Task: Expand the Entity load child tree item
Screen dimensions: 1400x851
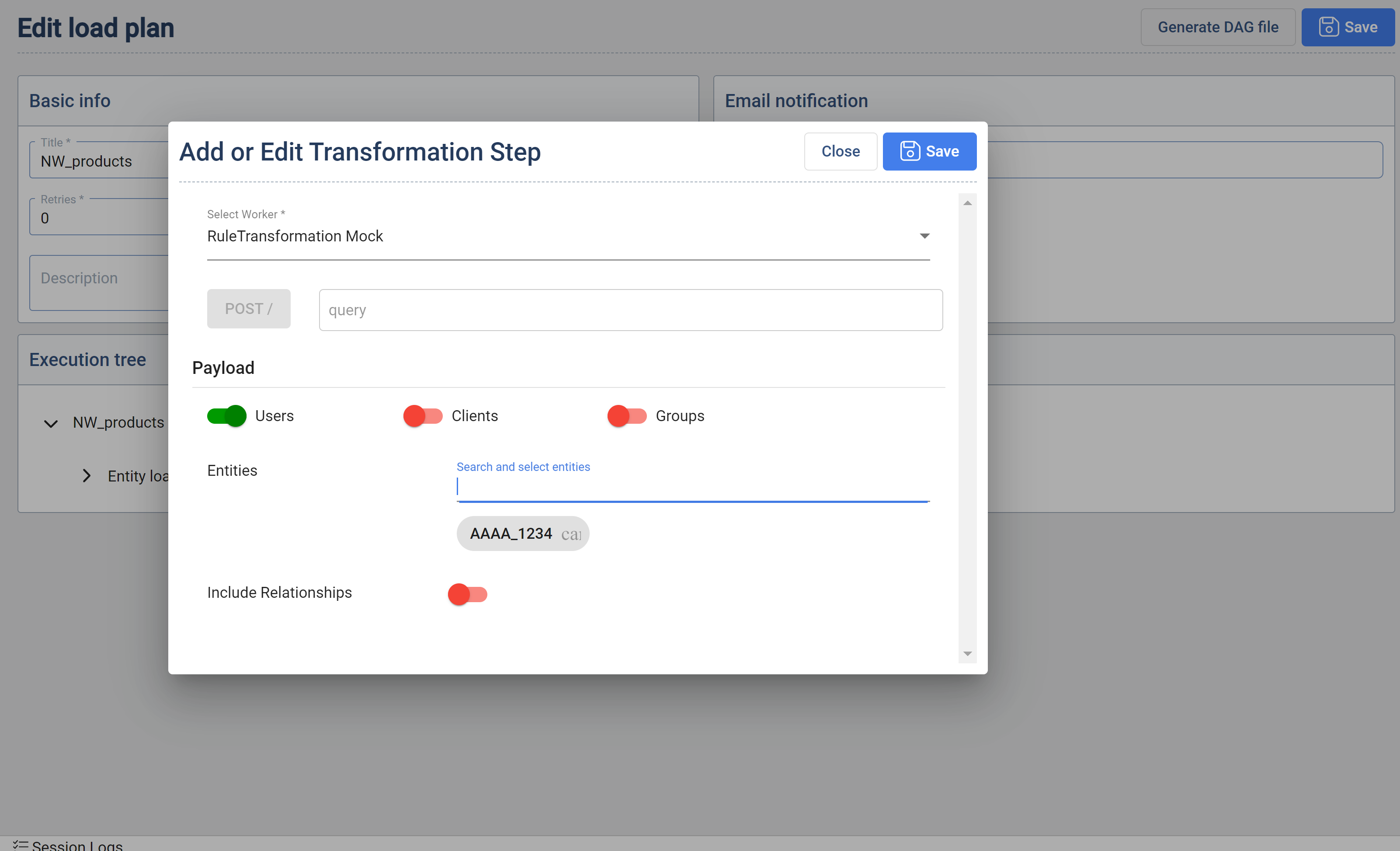Action: pos(87,476)
